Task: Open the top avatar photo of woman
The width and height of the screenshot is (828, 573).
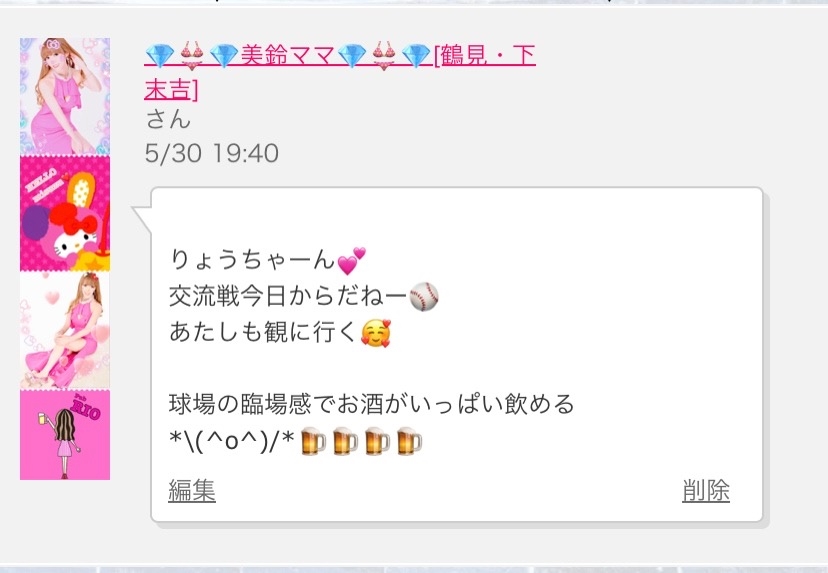Action: pos(65,96)
